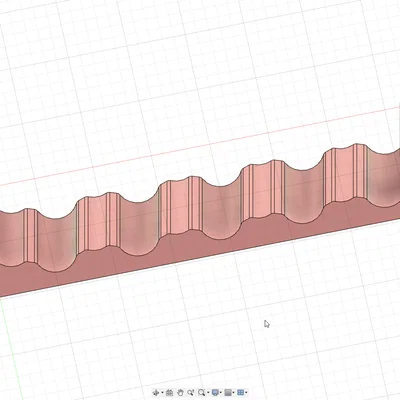Image resolution: width=400 pixels, height=400 pixels.
Task: Expand the Viewports dropdown arrow
Action: tap(246, 392)
